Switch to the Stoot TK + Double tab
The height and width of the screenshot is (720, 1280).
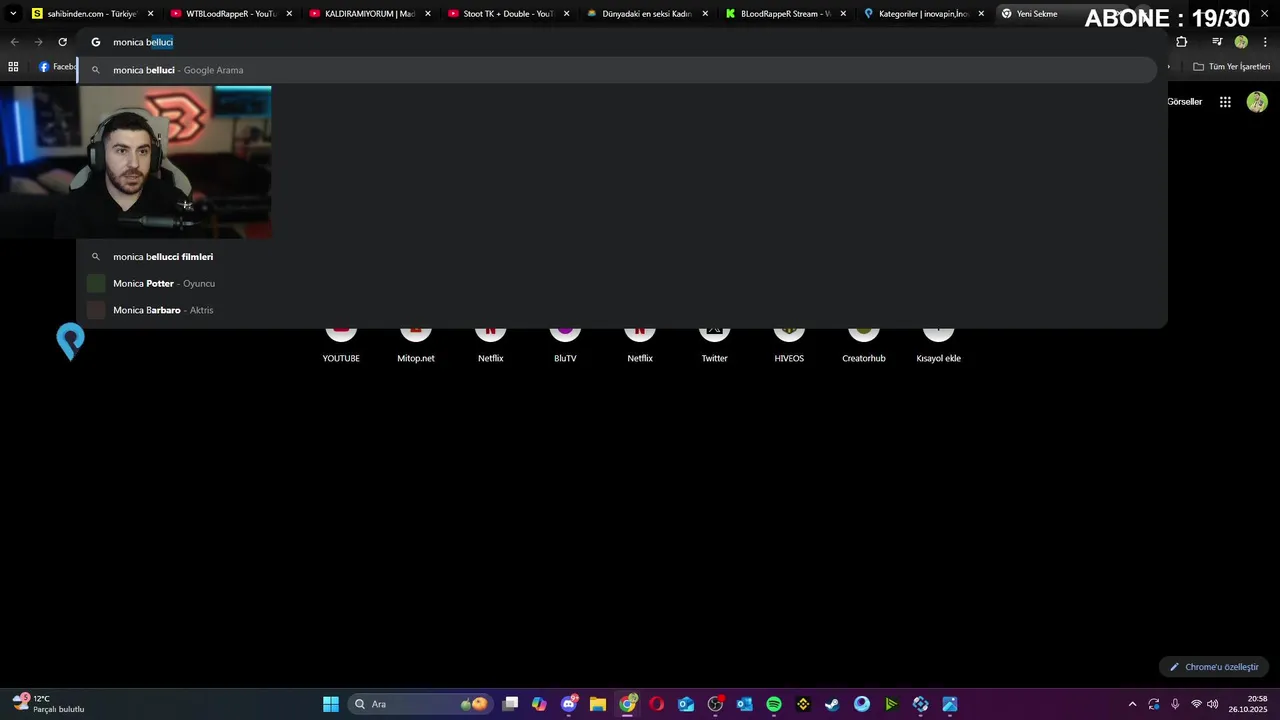coord(508,14)
